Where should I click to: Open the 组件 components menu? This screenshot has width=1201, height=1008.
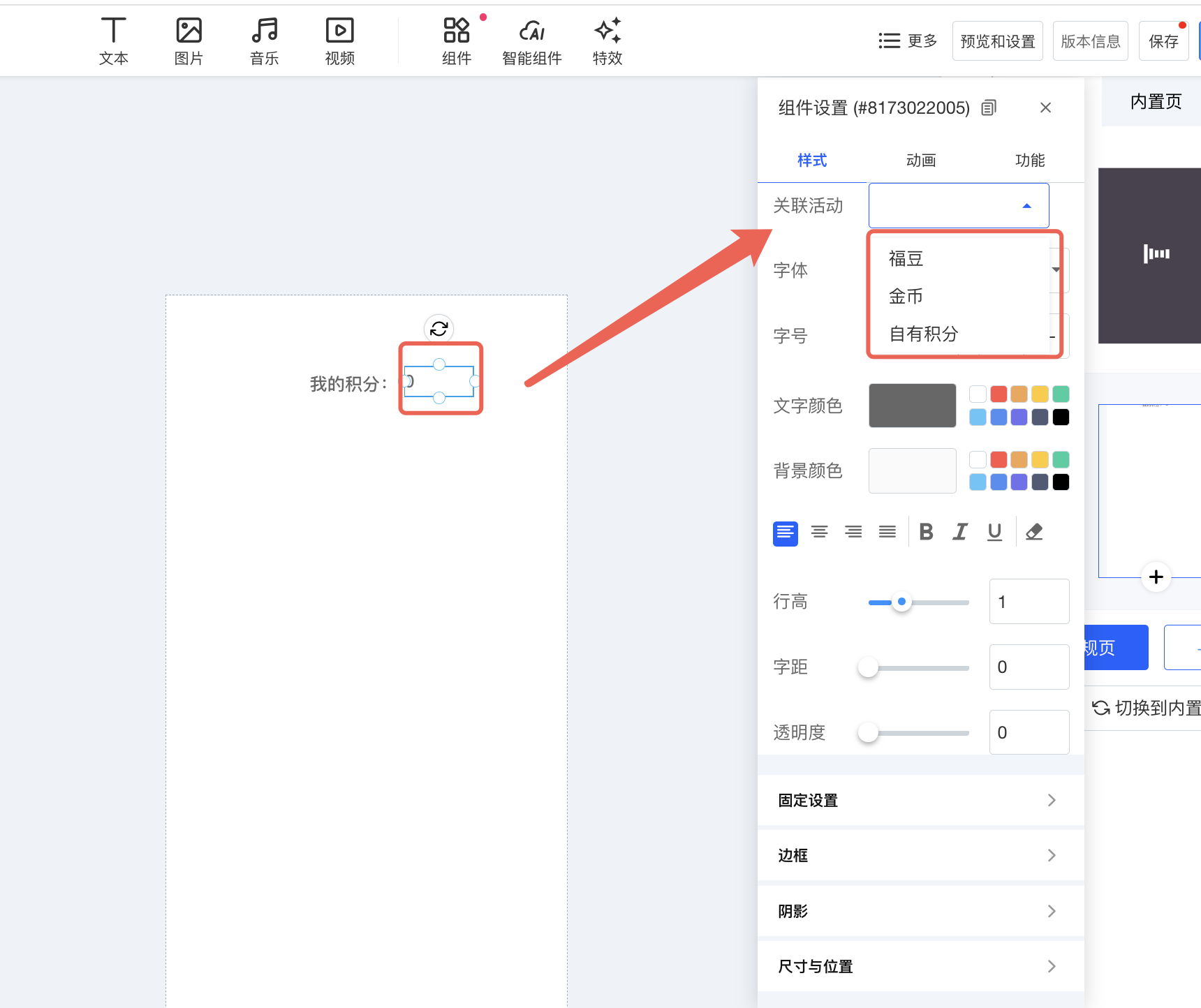[457, 41]
